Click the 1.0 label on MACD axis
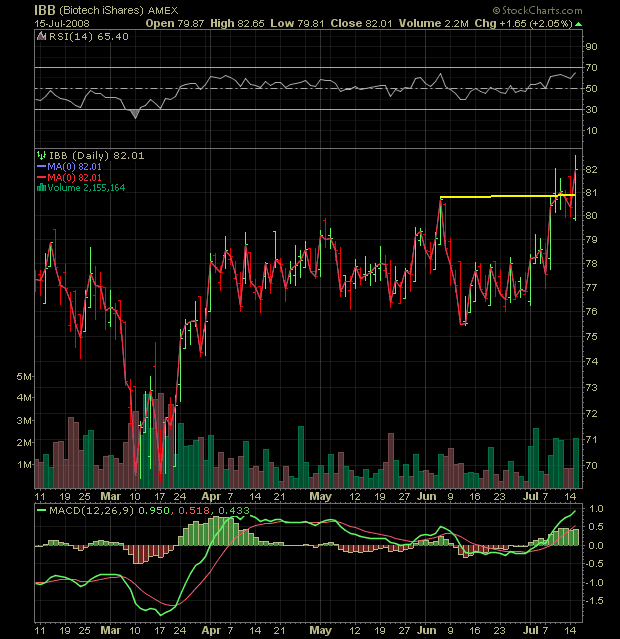The height and width of the screenshot is (639, 620). tap(596, 509)
